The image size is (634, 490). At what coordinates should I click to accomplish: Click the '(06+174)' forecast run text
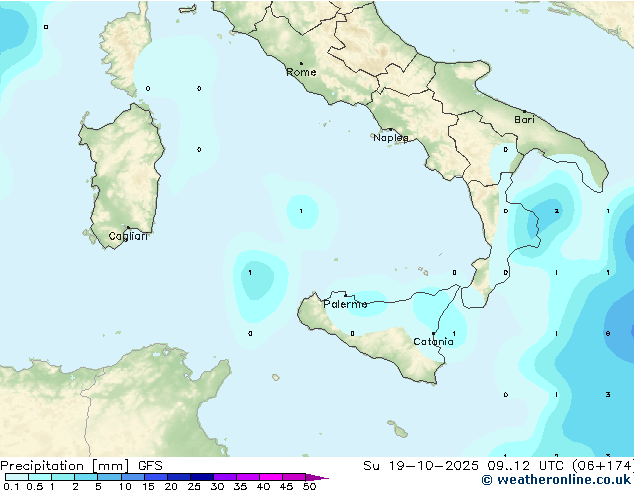[602, 466]
